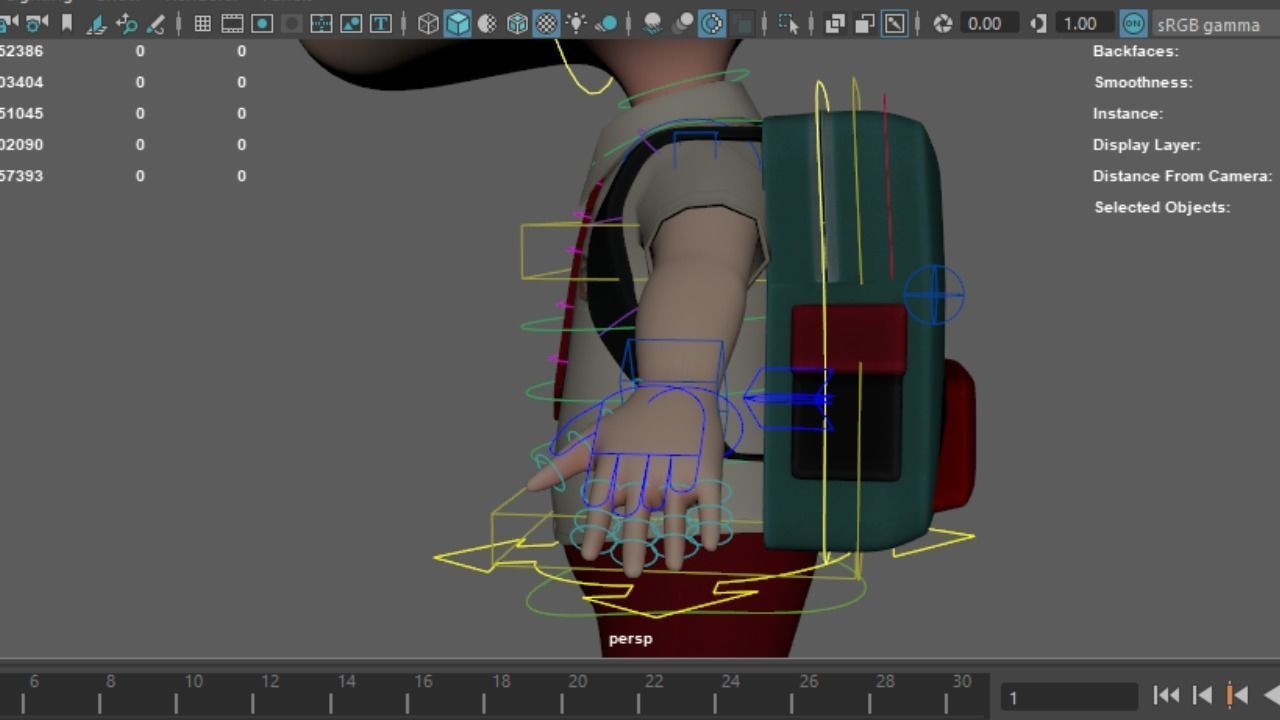The width and height of the screenshot is (1280, 720).
Task: Click the Selected Objects heads-up label
Action: pos(1162,207)
